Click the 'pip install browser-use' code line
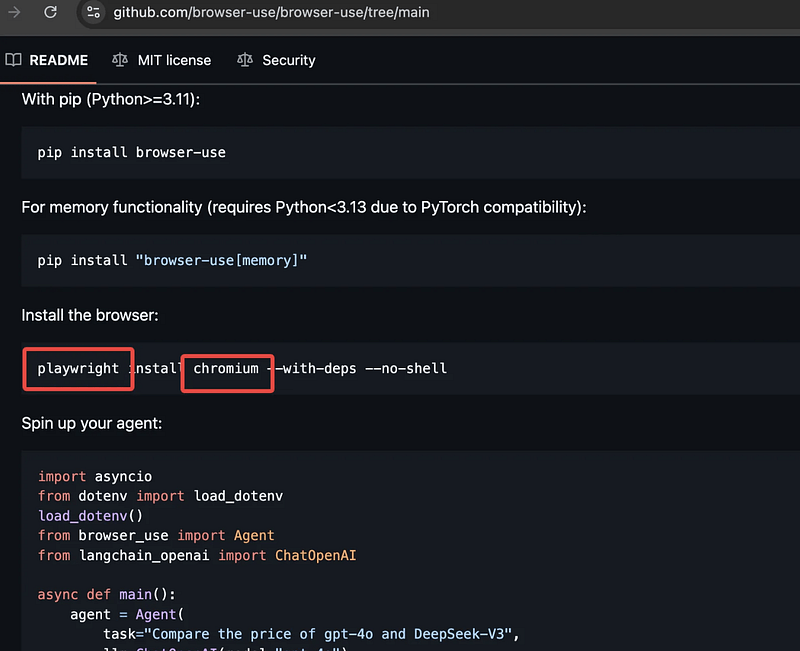Image resolution: width=800 pixels, height=651 pixels. click(131, 152)
